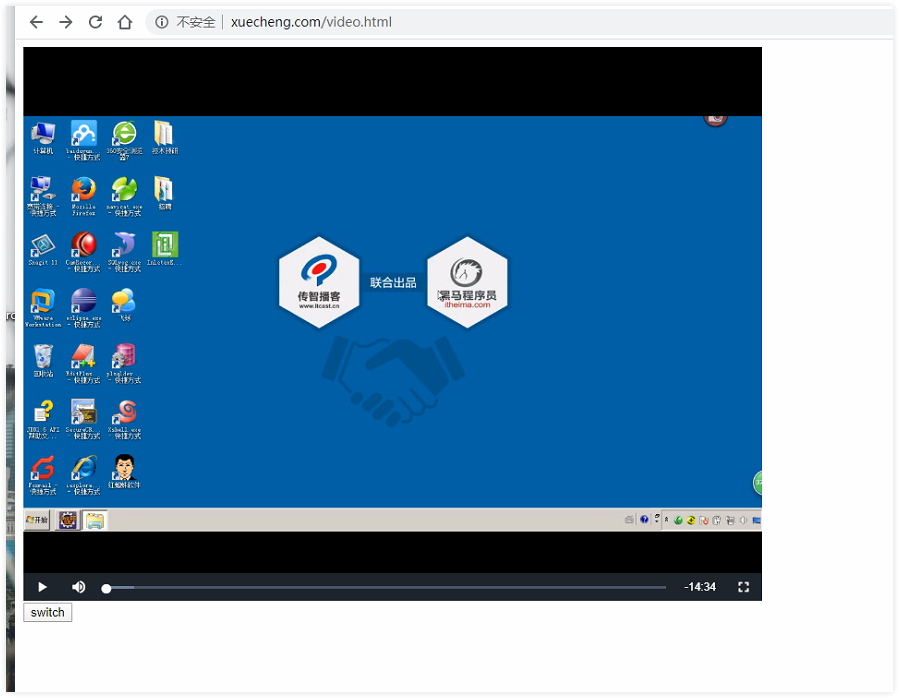This screenshot has height=698, width=899.
Task: Click the EditPlus shortcut icon
Action: pos(84,363)
